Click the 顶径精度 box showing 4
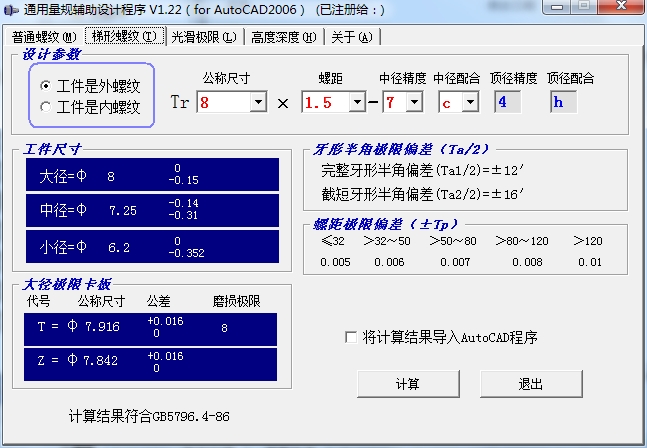Screen dimensions: 647x448 click(508, 102)
